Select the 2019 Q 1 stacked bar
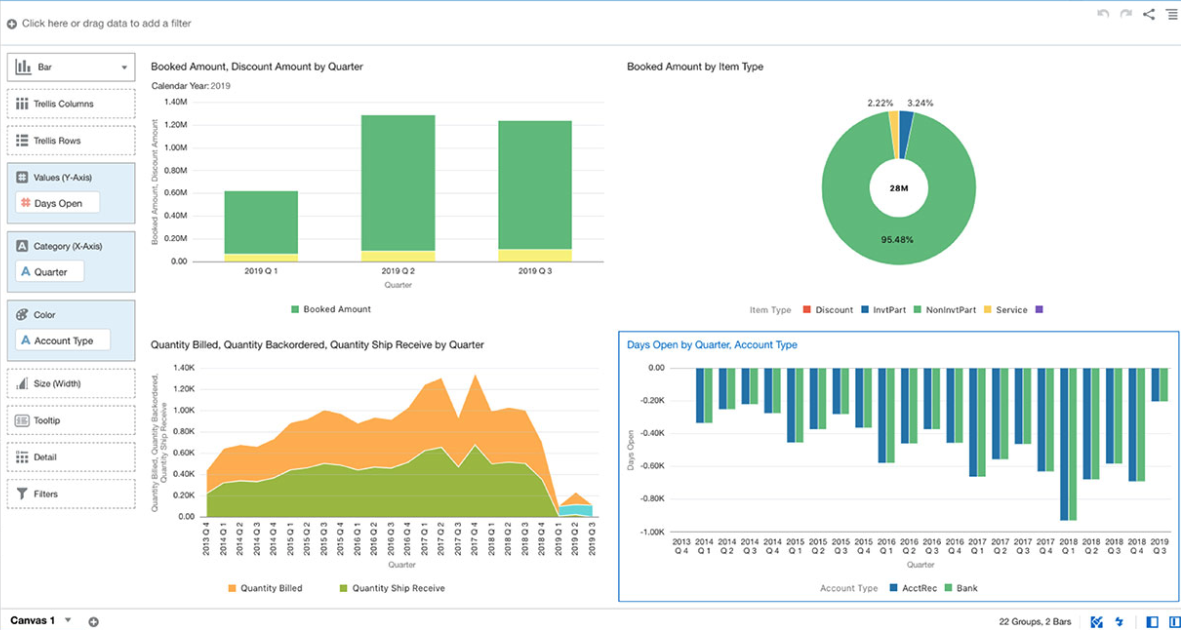 [x=261, y=226]
